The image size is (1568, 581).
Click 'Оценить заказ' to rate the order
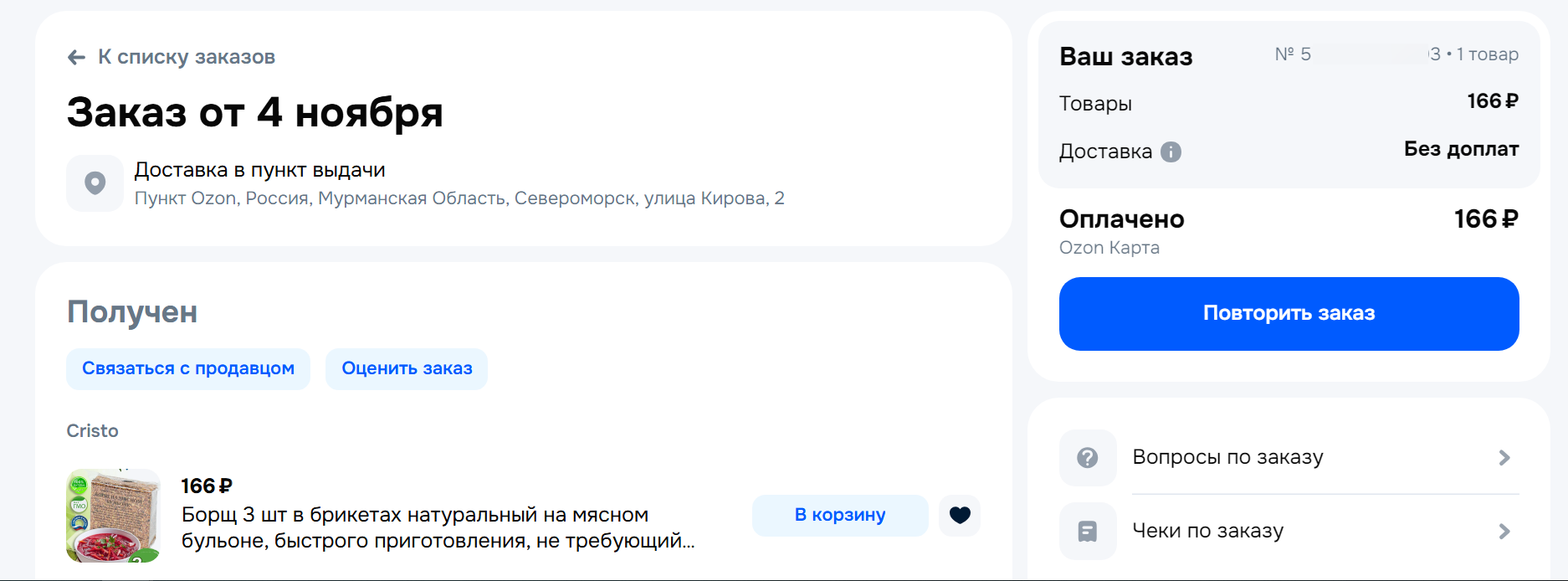tap(407, 368)
